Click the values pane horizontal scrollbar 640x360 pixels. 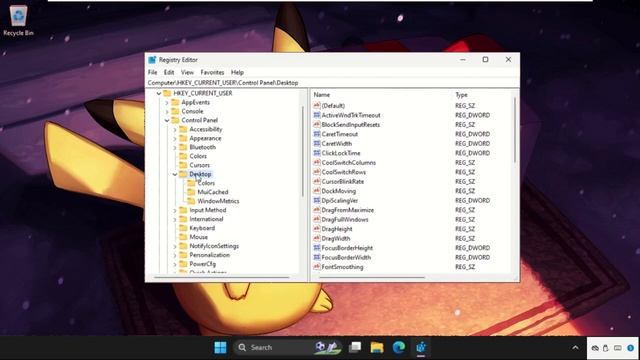click(372, 278)
